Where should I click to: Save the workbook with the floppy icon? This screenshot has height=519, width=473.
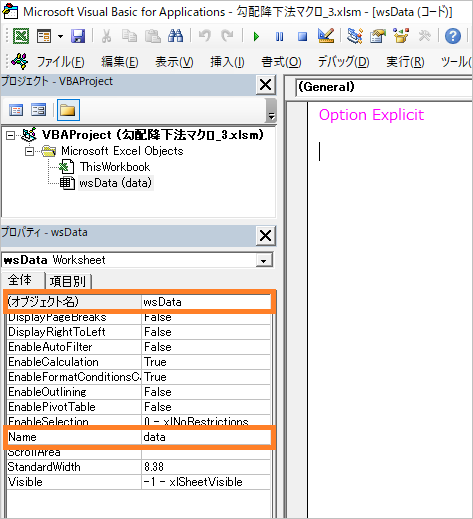click(x=78, y=36)
